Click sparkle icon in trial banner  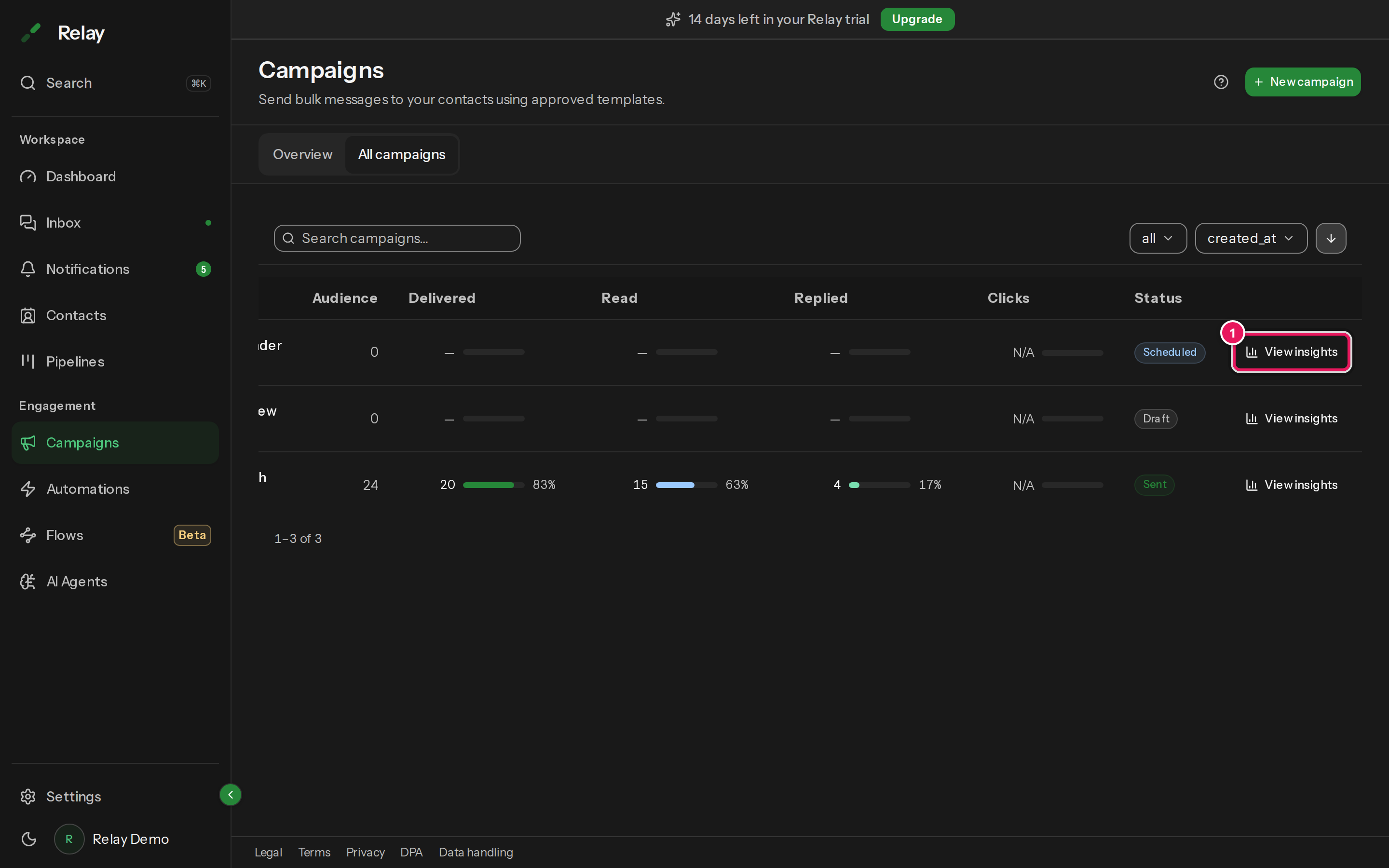coord(673,19)
